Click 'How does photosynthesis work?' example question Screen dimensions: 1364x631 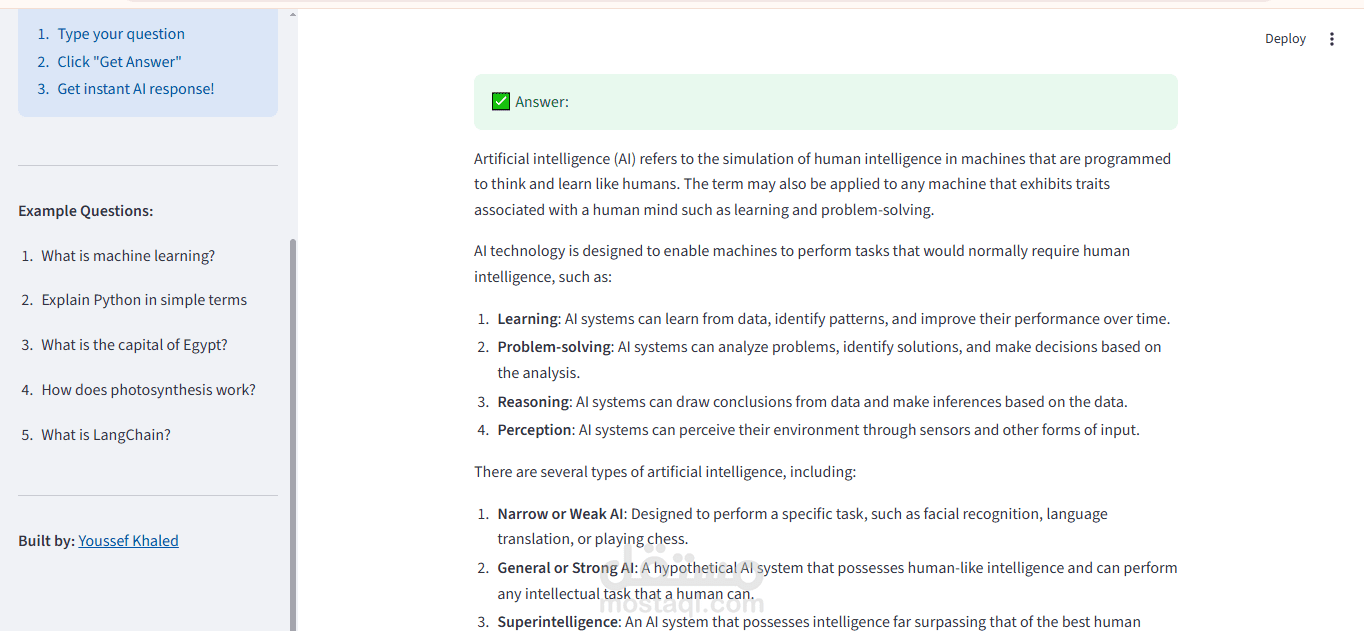coord(148,389)
